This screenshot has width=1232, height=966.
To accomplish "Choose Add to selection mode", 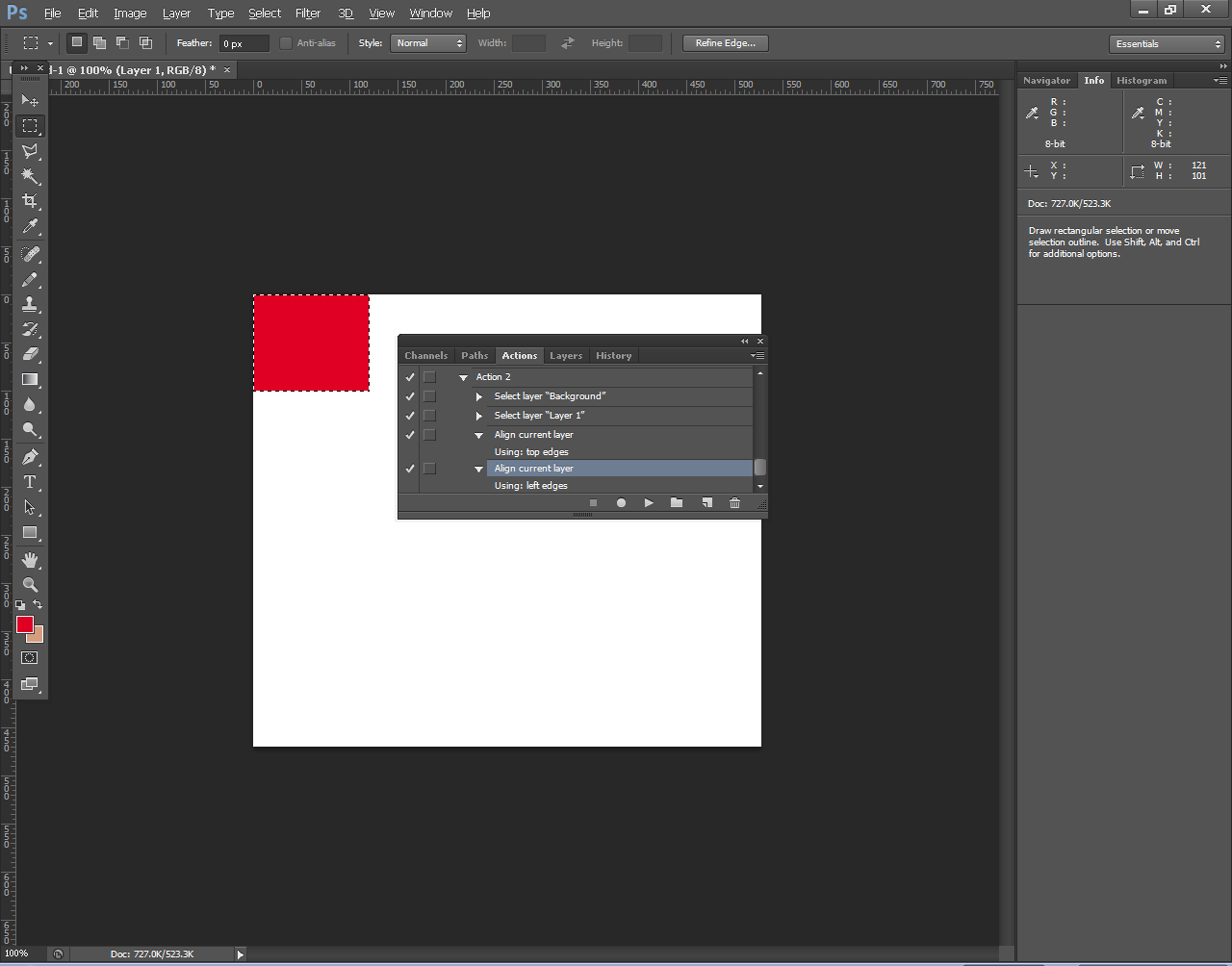I will pyautogui.click(x=99, y=42).
